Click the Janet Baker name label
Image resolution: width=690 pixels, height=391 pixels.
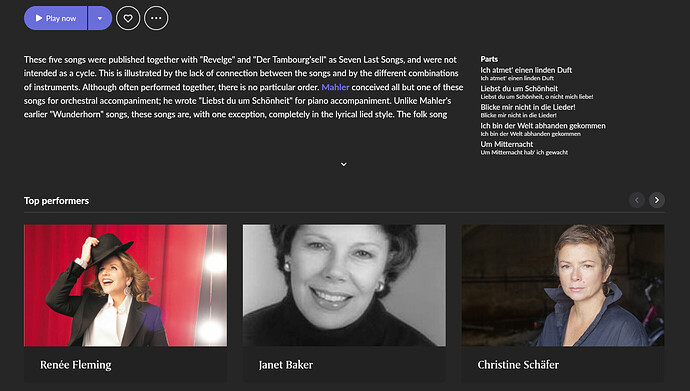click(286, 365)
